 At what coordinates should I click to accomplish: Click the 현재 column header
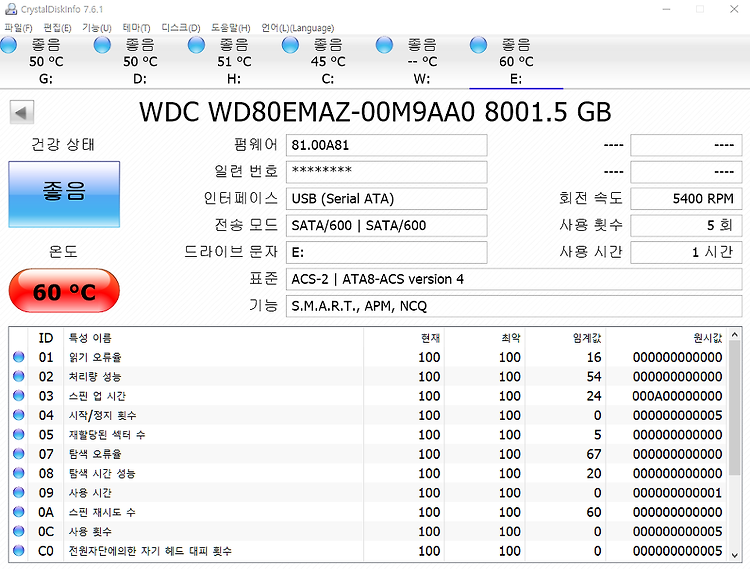click(x=404, y=338)
